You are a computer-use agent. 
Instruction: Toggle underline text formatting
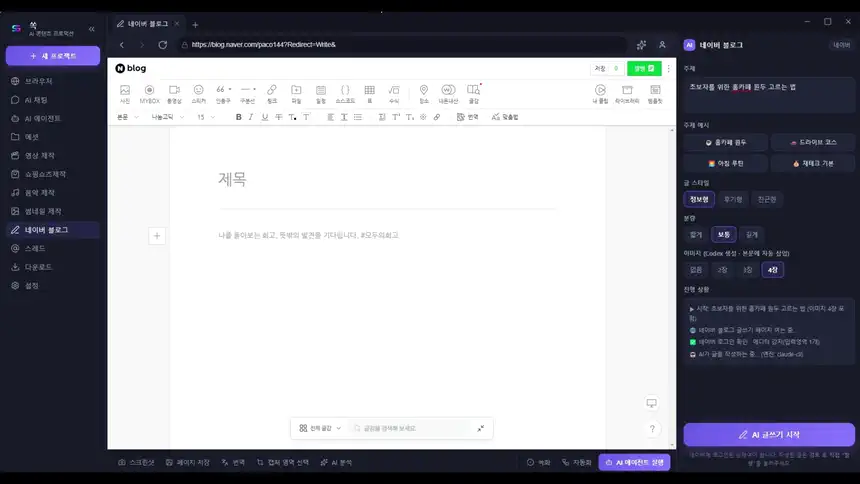(x=265, y=117)
